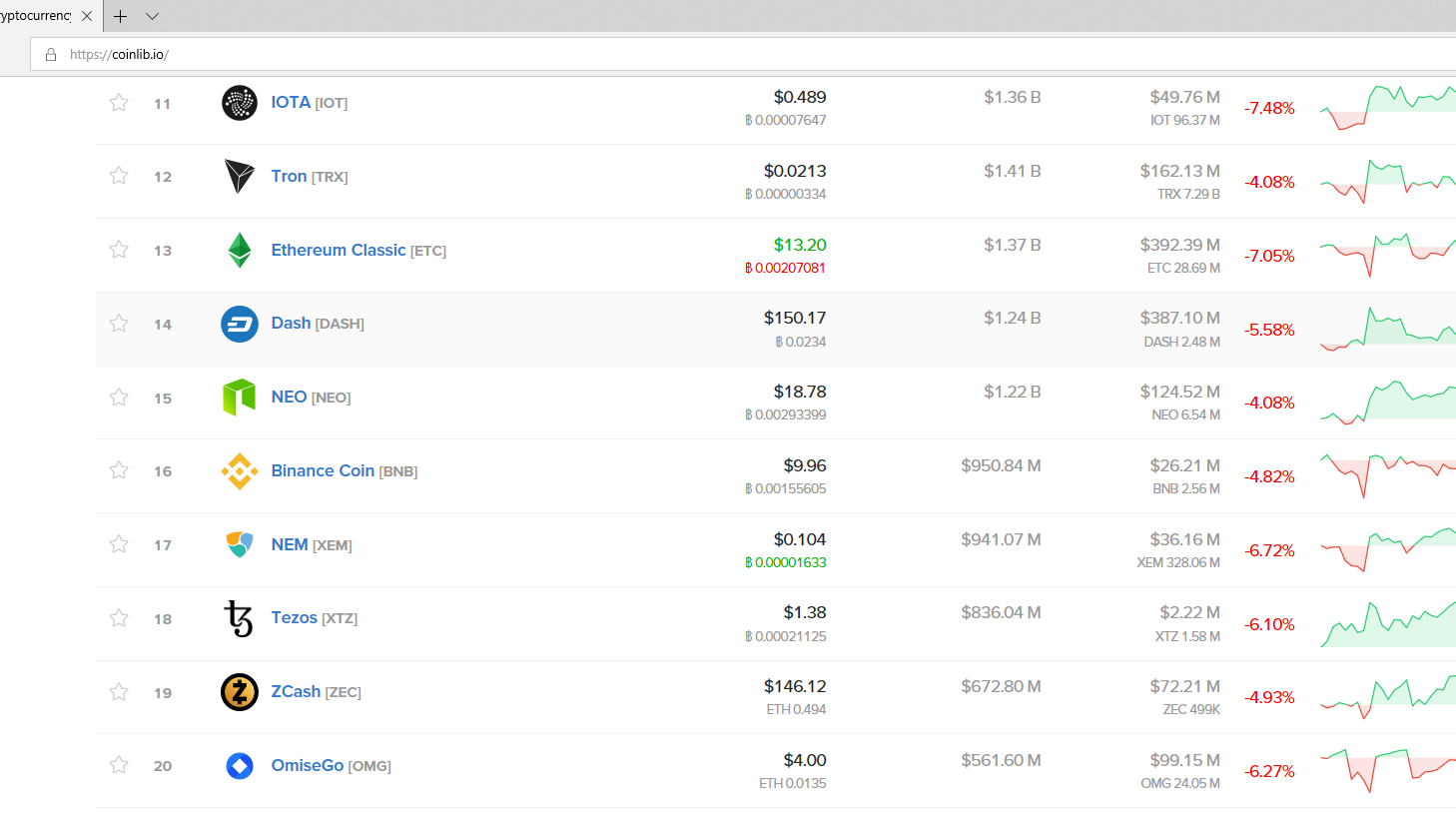Click the lock icon in address bar
The width and height of the screenshot is (1456, 818).
51,54
